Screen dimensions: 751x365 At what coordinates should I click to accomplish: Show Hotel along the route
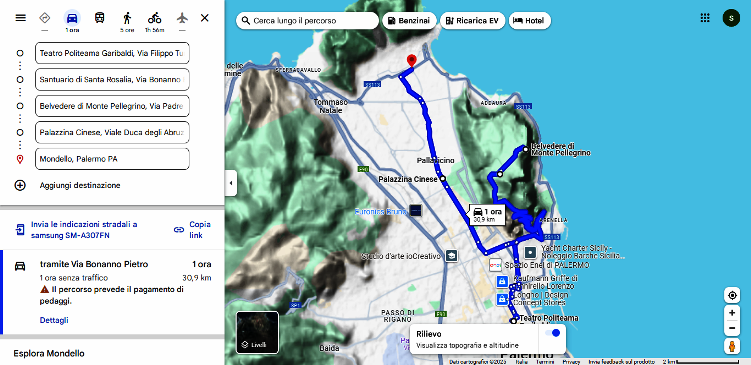tap(530, 21)
